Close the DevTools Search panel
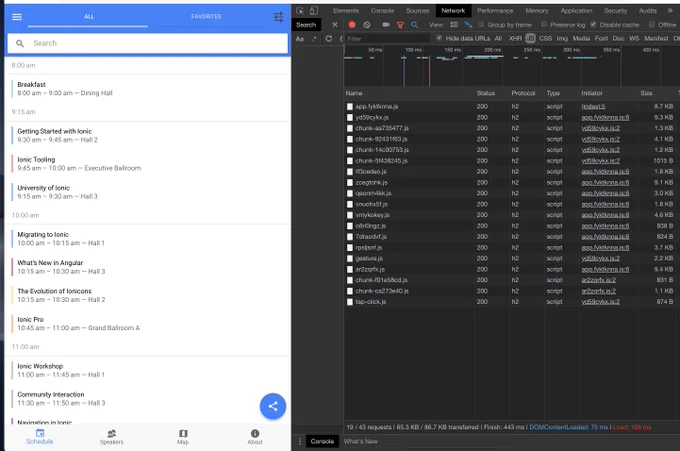680x451 pixels. click(x=335, y=25)
